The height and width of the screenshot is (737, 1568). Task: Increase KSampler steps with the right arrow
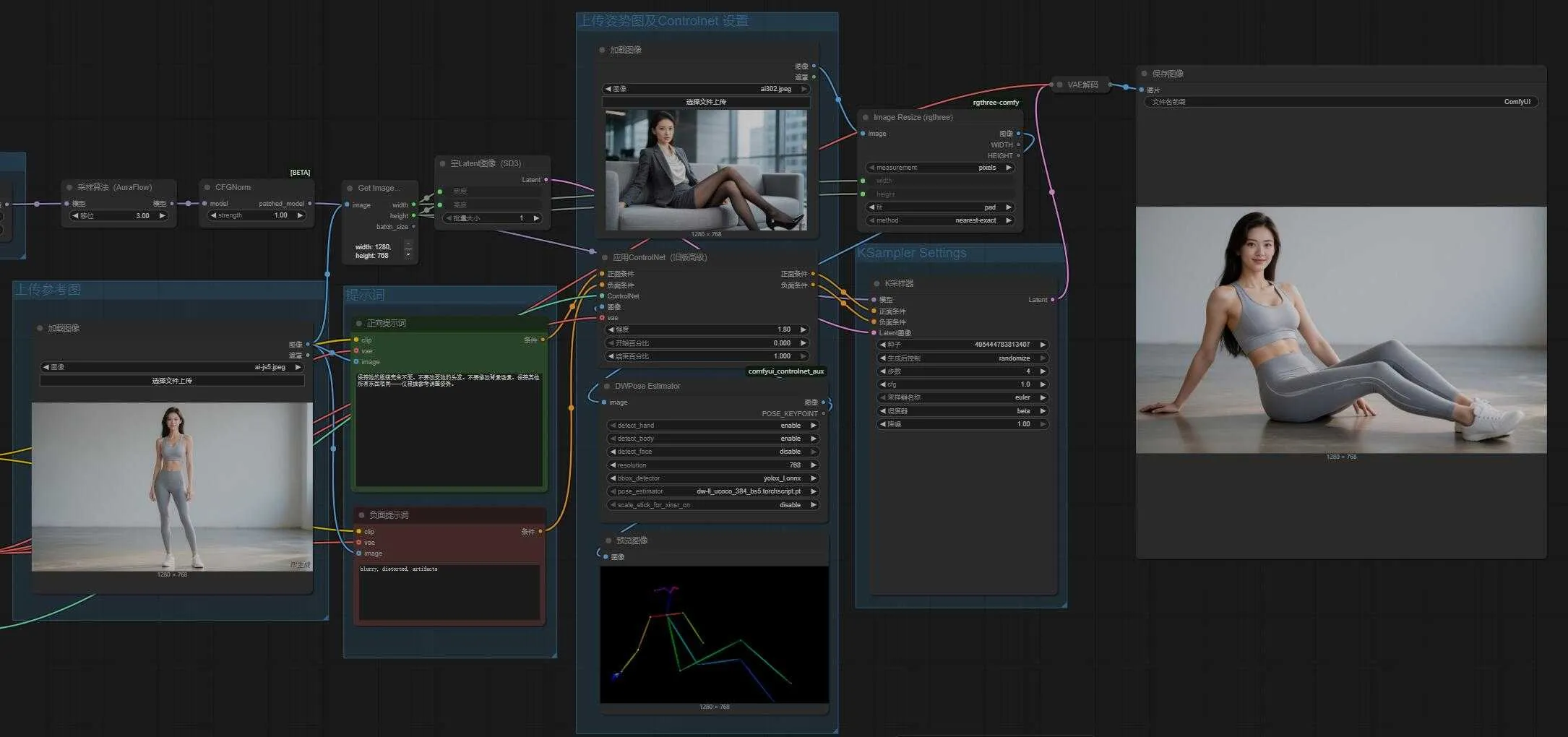[x=1043, y=371]
